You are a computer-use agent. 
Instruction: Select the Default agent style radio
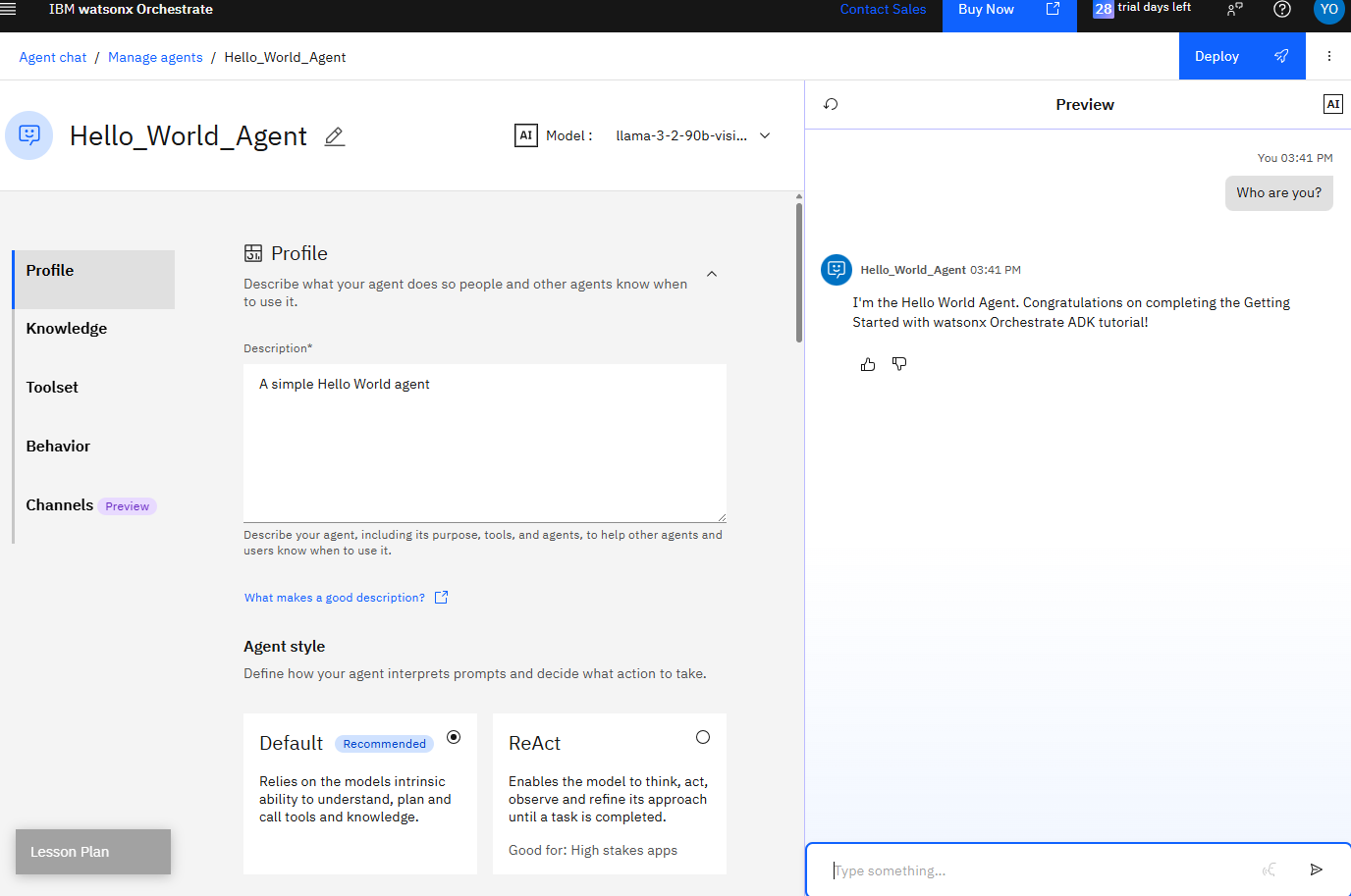pyautogui.click(x=454, y=737)
